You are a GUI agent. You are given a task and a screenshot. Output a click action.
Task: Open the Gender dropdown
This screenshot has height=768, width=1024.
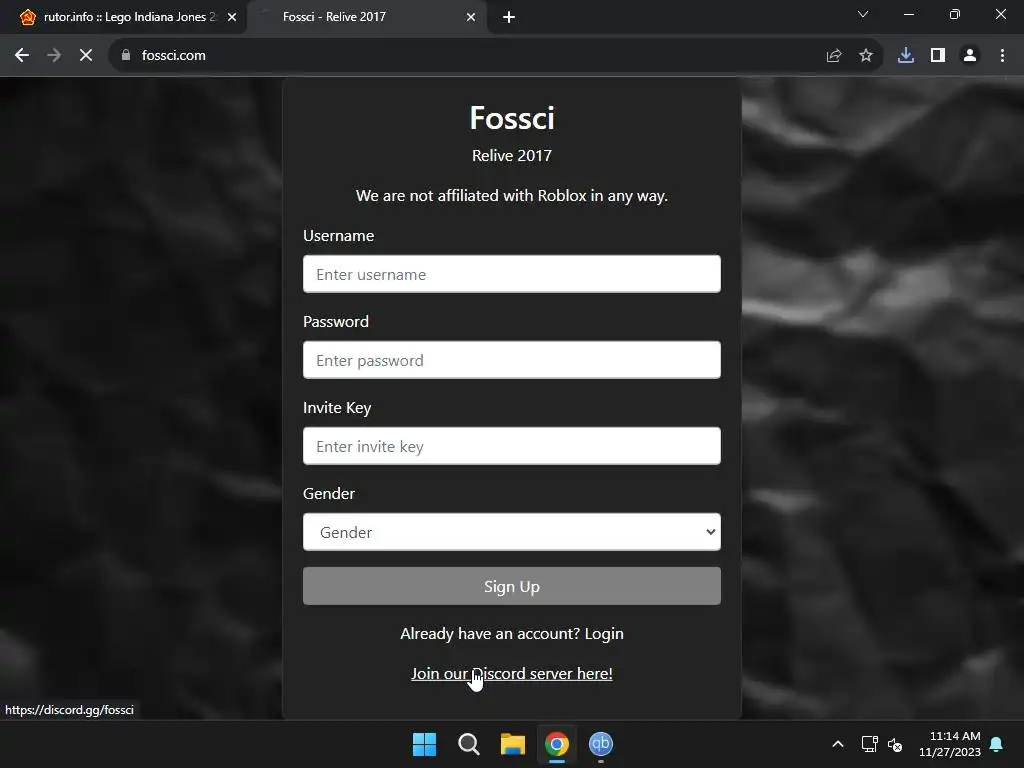coord(512,532)
